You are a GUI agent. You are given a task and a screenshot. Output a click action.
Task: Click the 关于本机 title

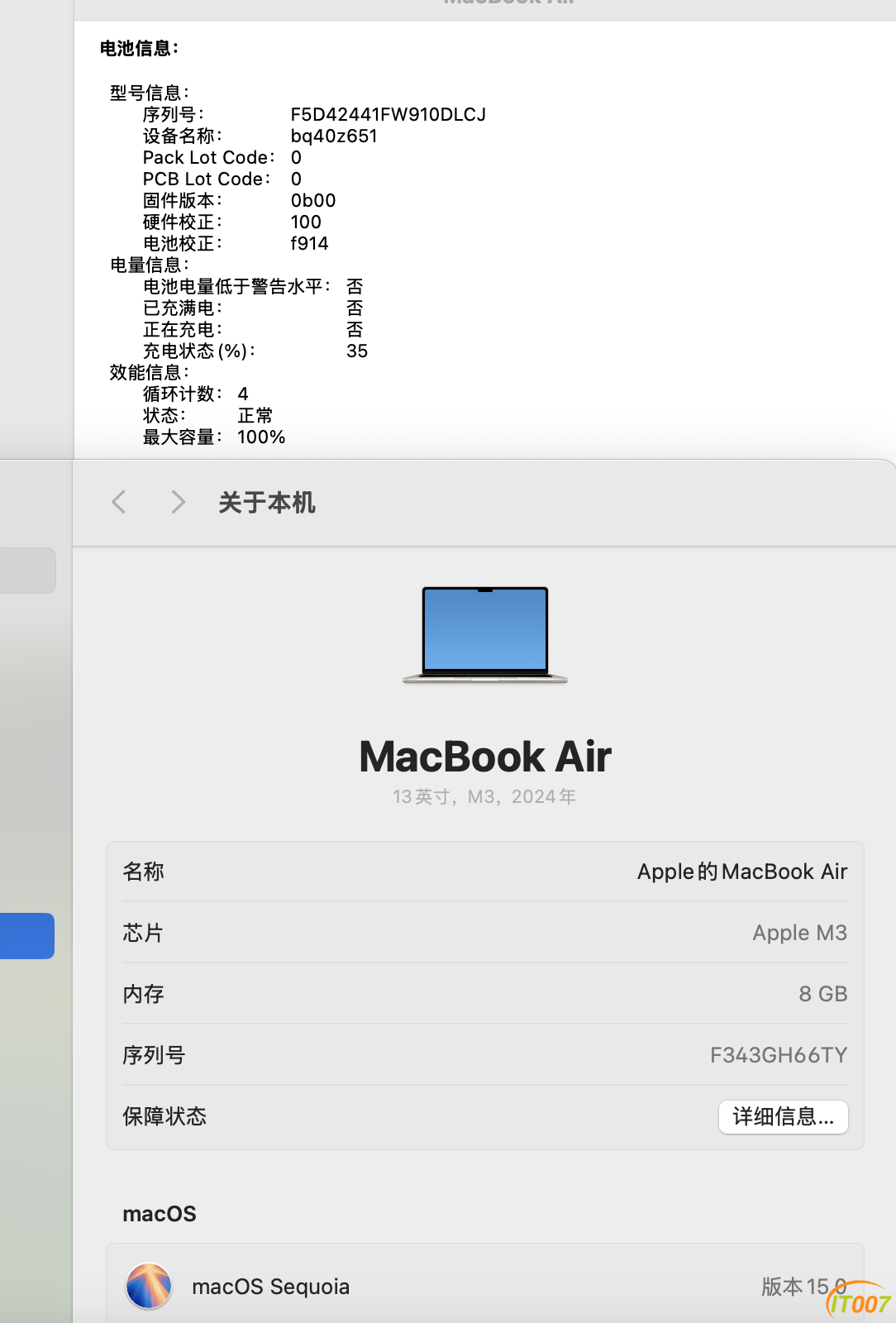point(267,503)
